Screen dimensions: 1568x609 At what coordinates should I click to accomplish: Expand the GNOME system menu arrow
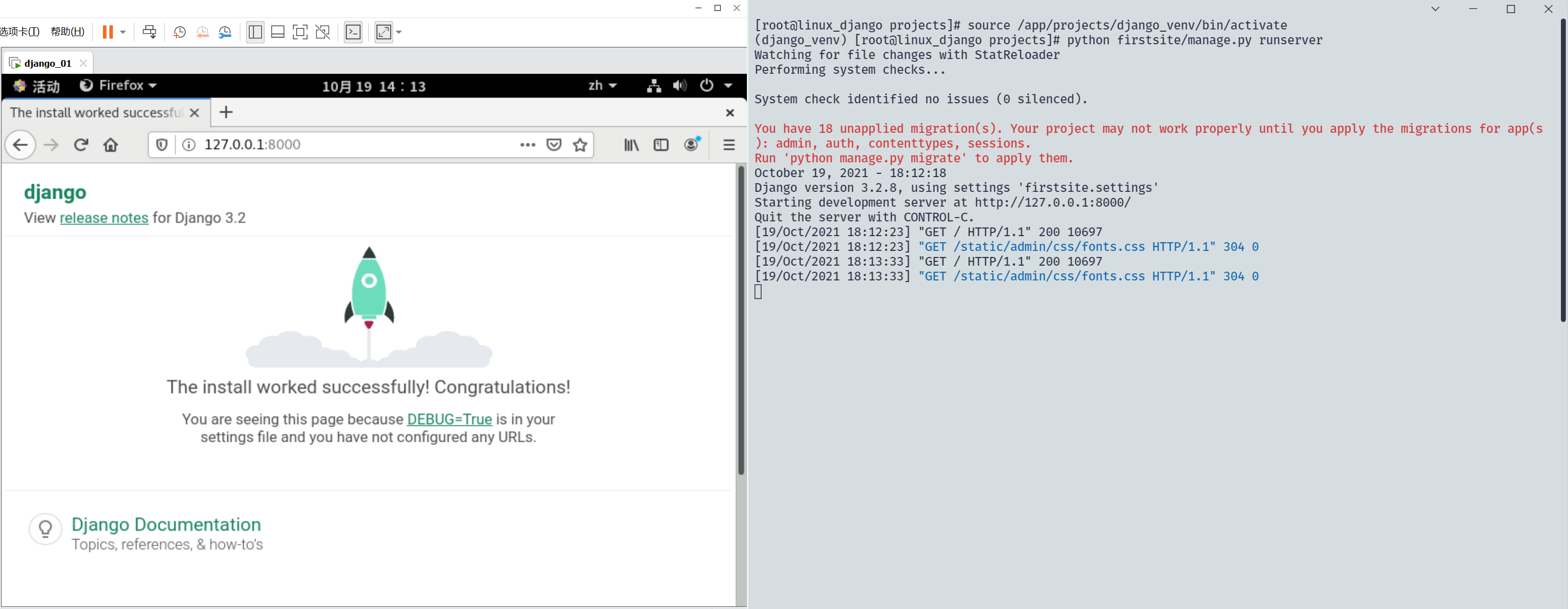(x=728, y=86)
